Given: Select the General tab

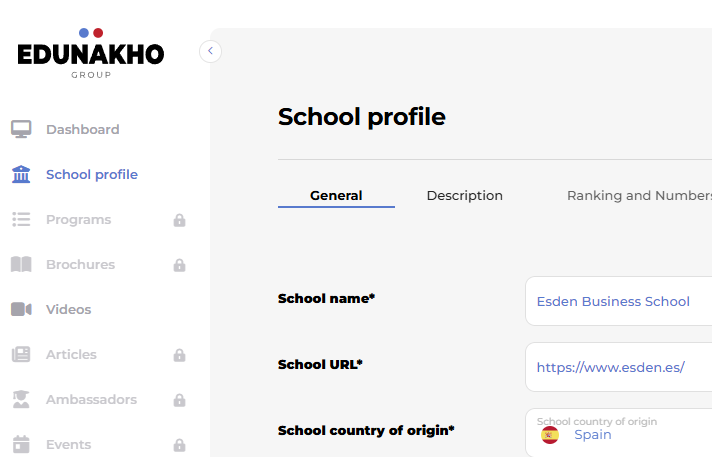Looking at the screenshot, I should pos(336,196).
